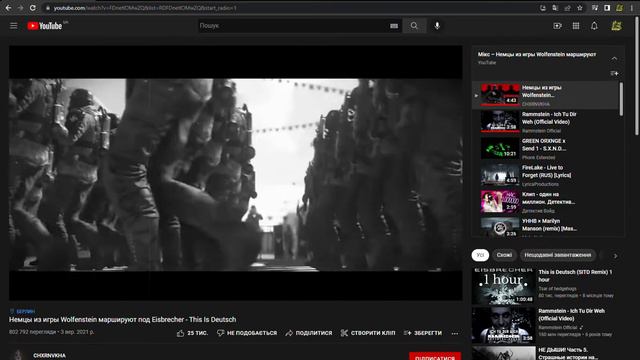
Task: Click the video player area
Action: [x=236, y=173]
